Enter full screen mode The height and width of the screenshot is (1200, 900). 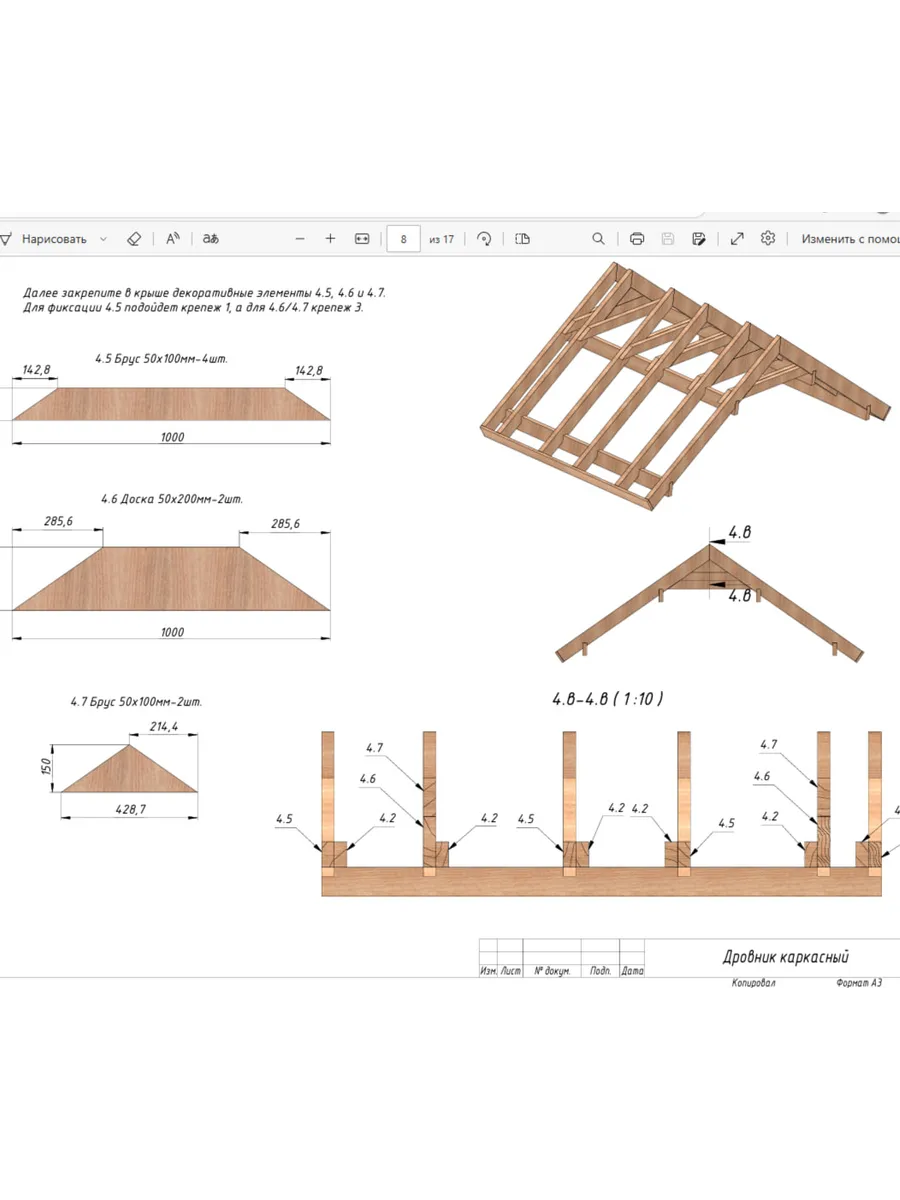coord(737,239)
